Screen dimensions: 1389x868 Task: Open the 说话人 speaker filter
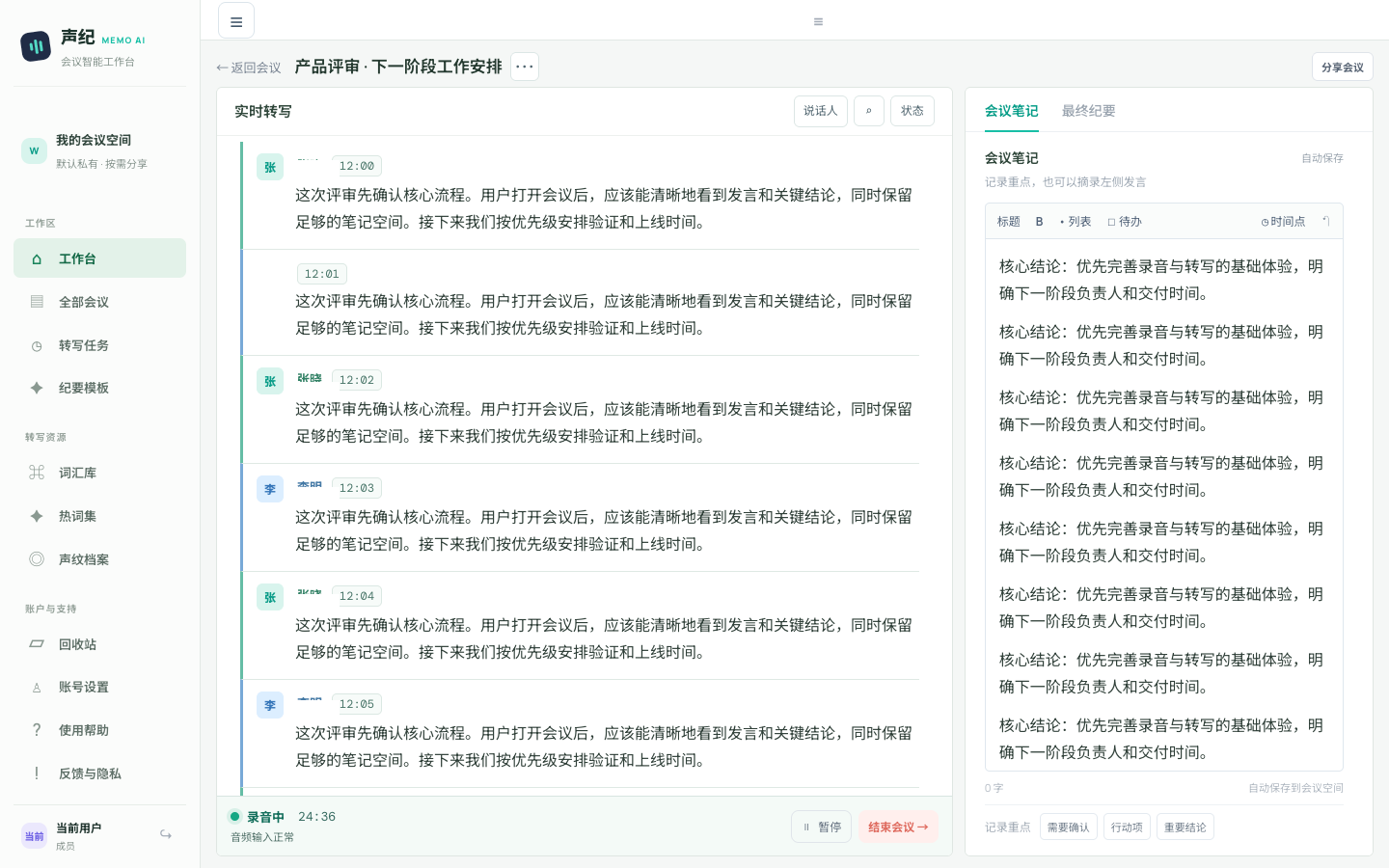[x=821, y=111]
